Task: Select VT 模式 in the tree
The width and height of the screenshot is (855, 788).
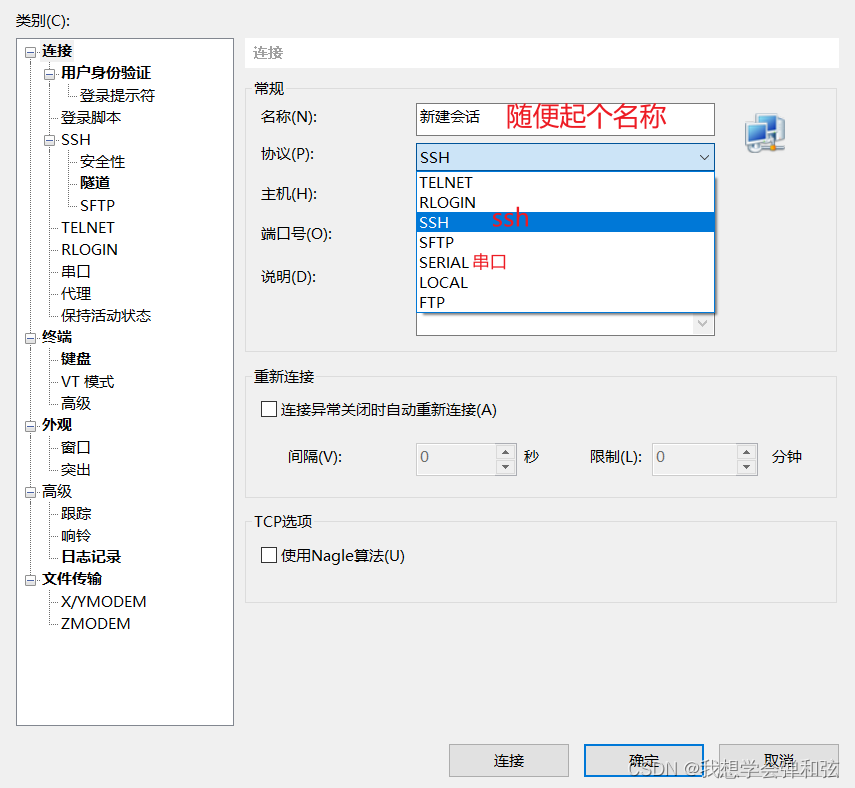Action: 88,381
